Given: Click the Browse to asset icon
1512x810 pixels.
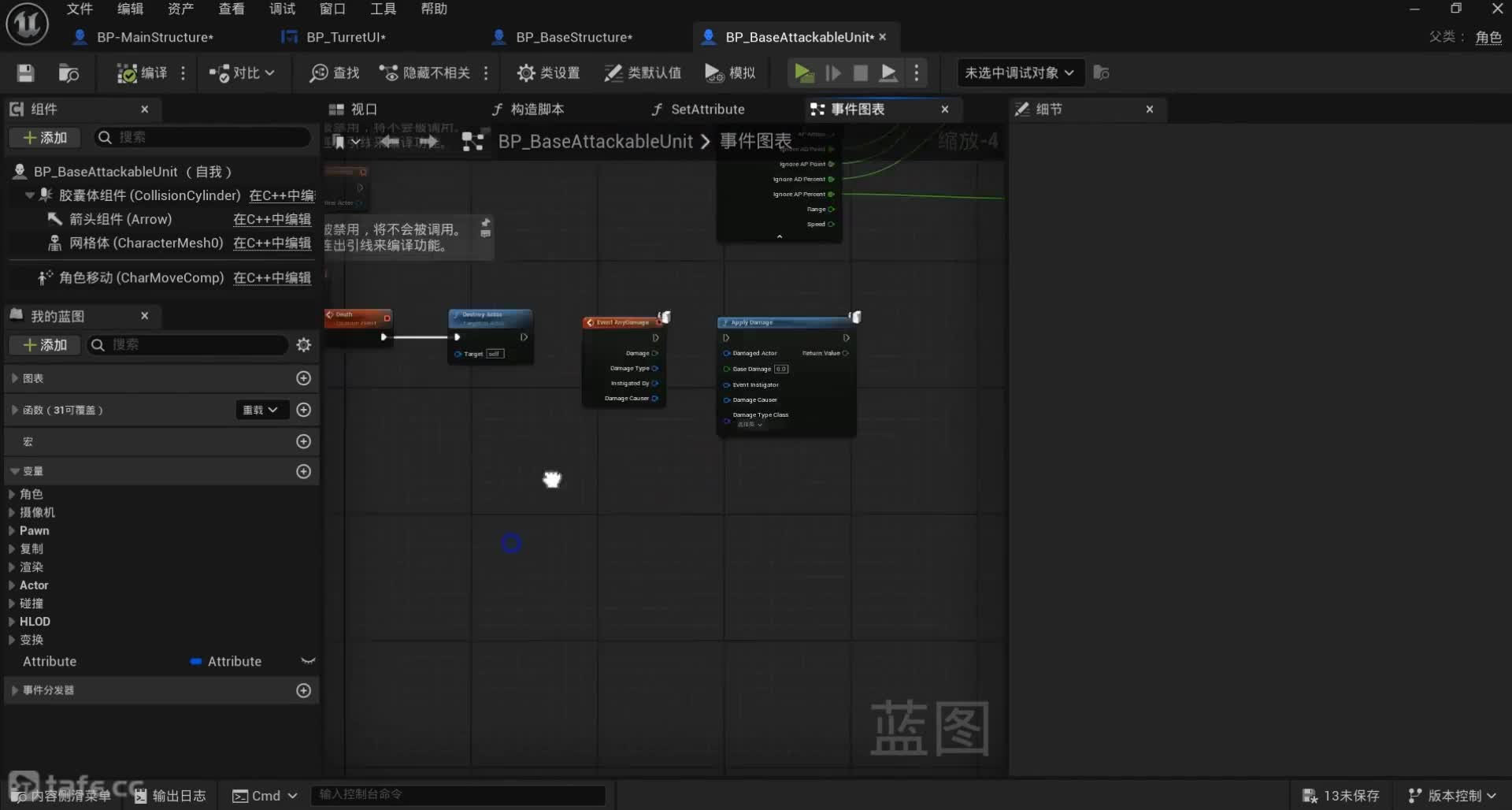Looking at the screenshot, I should tap(69, 73).
